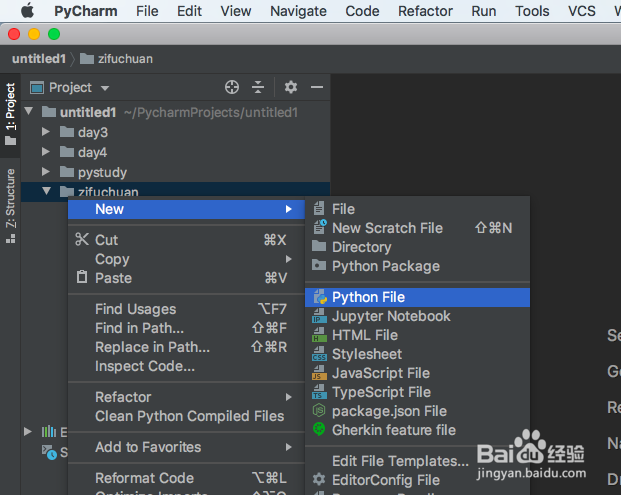Image resolution: width=621 pixels, height=495 pixels.
Task: Click Paste in context menu
Action: 186,278
